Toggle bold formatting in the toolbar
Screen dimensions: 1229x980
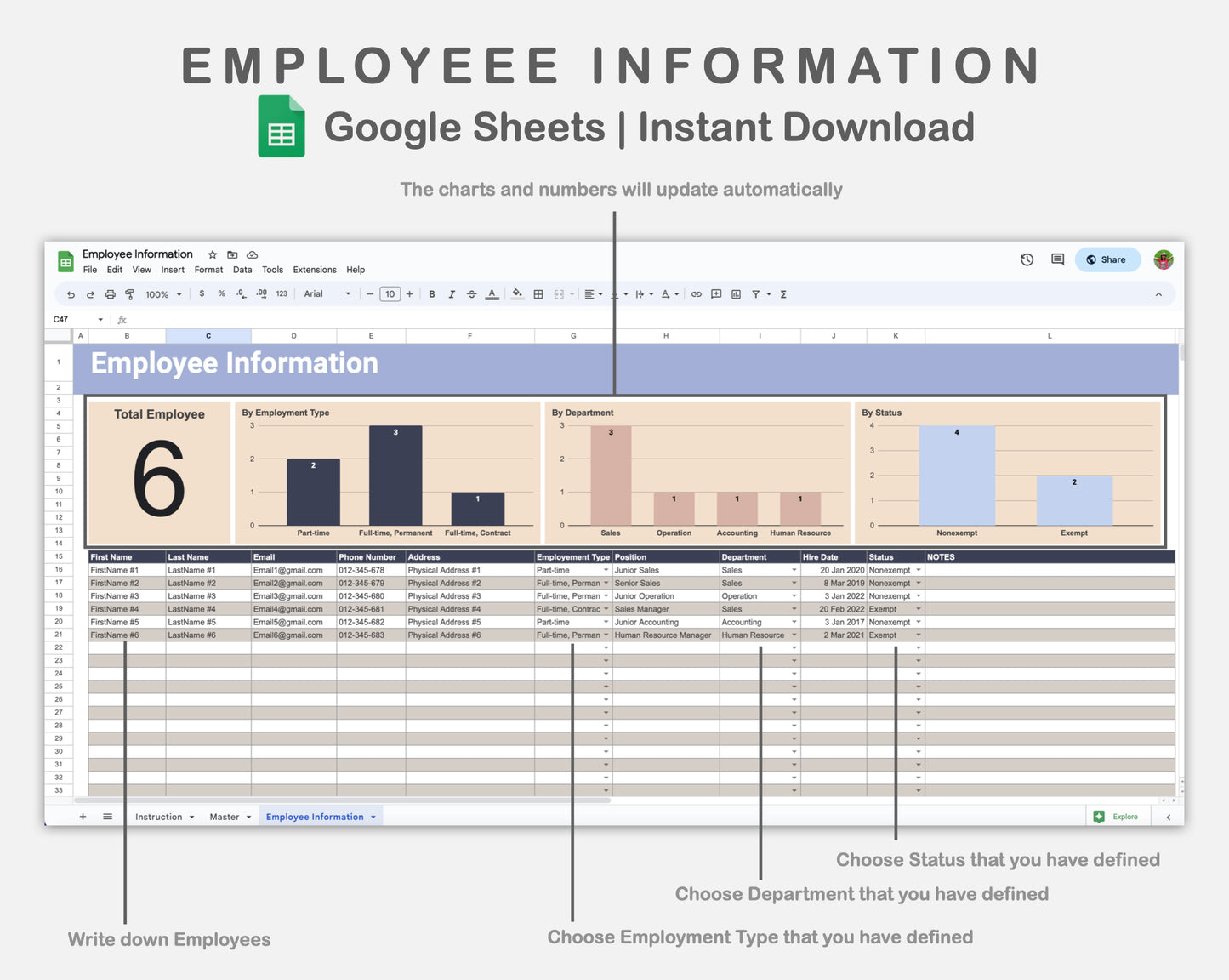pos(431,293)
